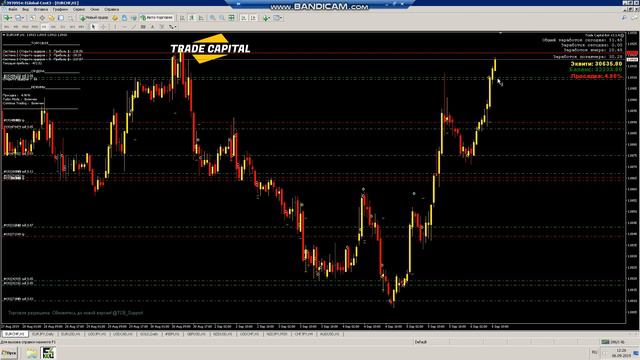The image size is (640, 360).
Task: Open the Strategy Tester icon
Action: coord(70,18)
